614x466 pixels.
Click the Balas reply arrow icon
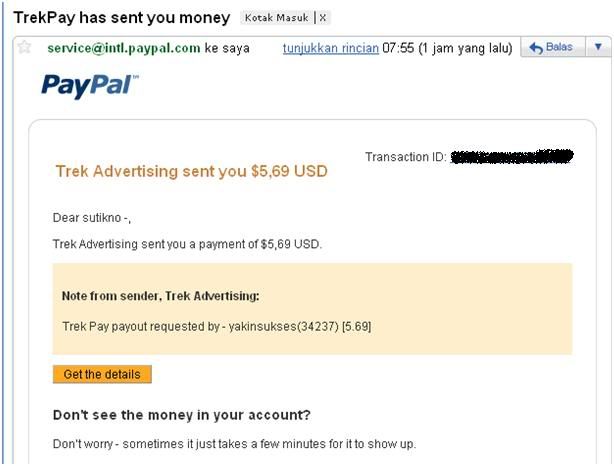(535, 48)
